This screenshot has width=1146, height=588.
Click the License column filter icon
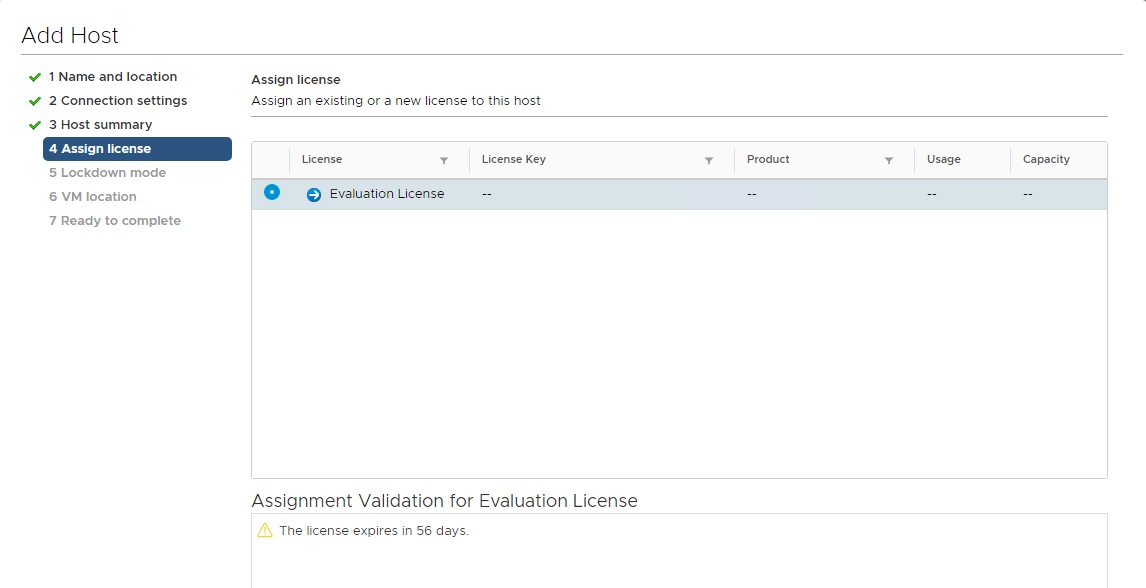(444, 161)
